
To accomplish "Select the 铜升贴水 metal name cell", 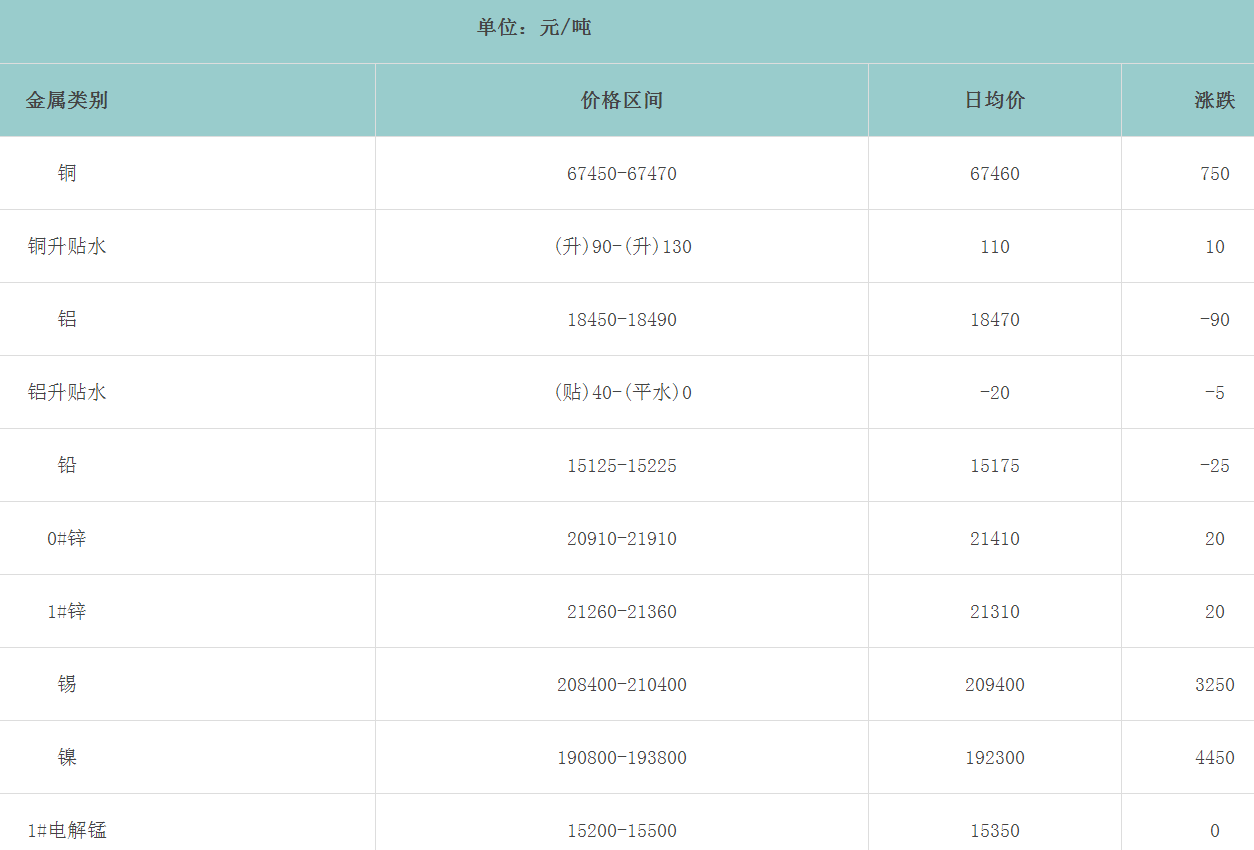I will coord(67,247).
